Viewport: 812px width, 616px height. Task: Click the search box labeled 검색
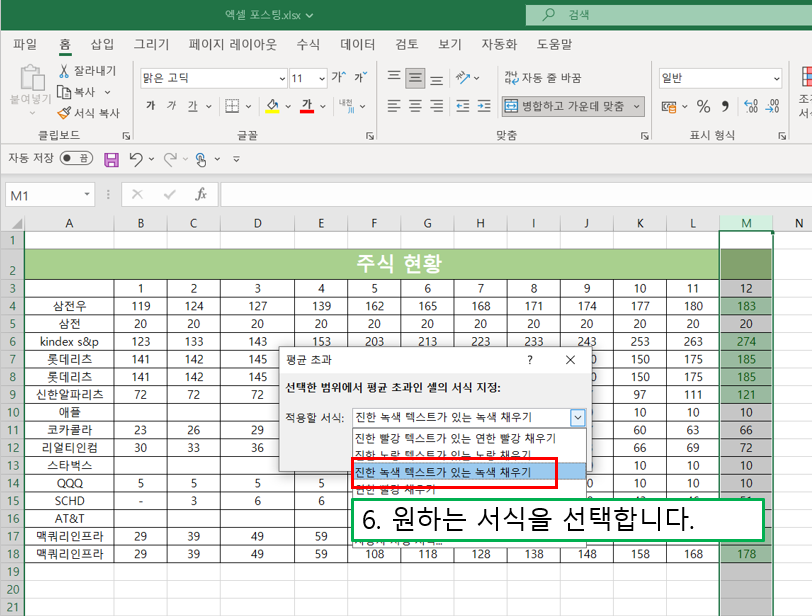point(669,14)
